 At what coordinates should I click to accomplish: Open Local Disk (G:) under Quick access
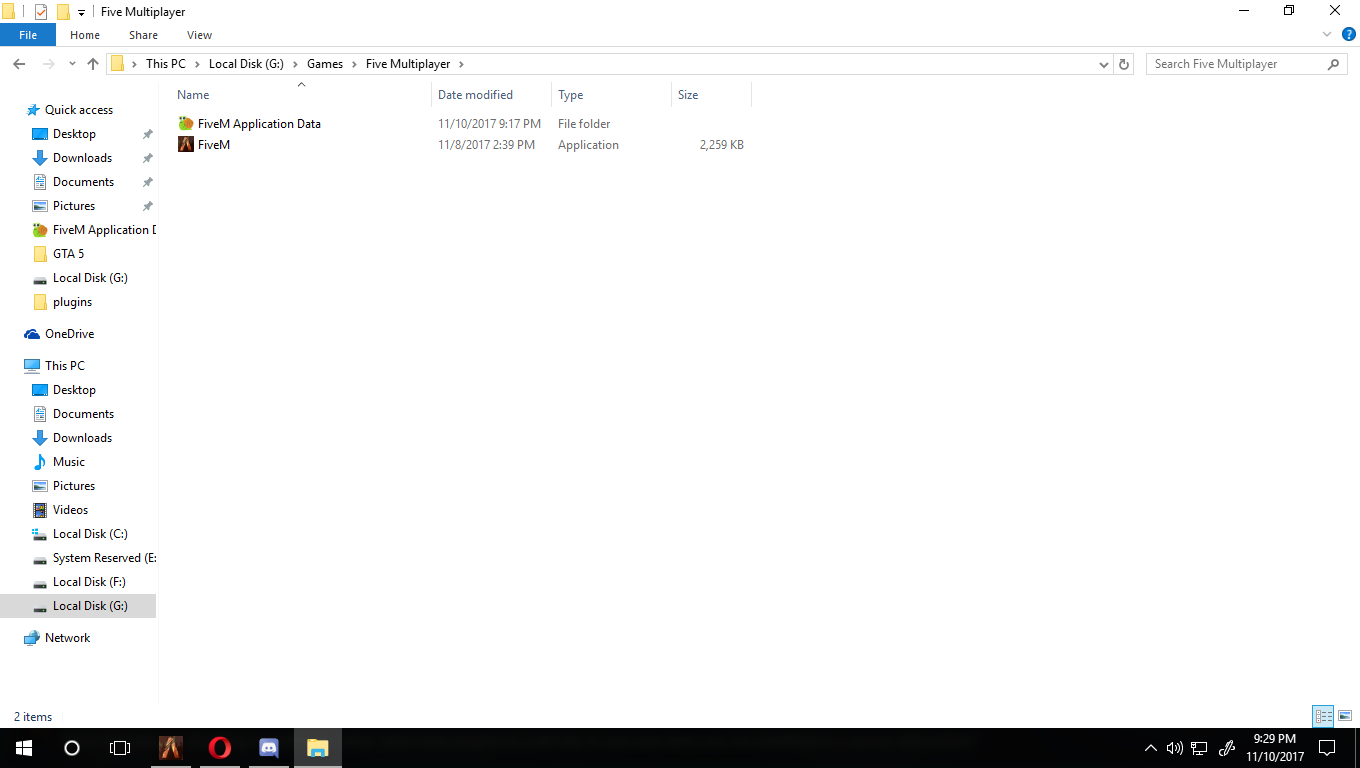click(x=90, y=278)
